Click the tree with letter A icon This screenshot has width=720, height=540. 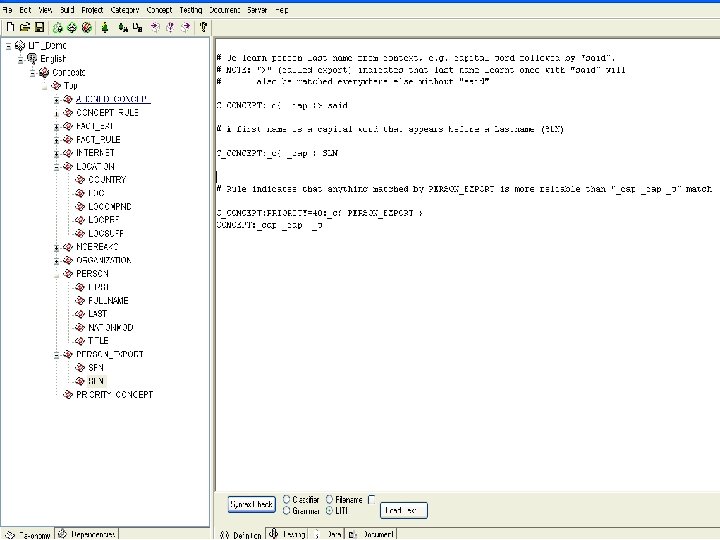123,28
